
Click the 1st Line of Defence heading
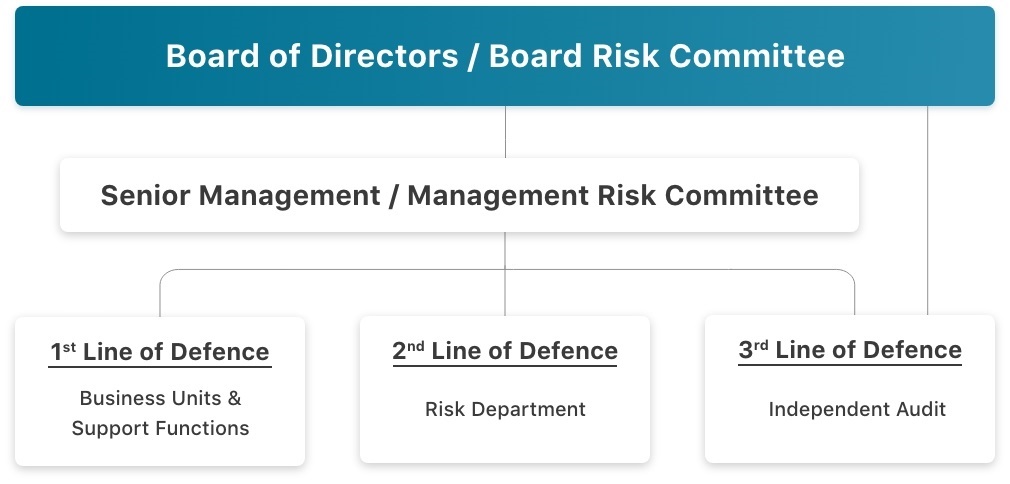pos(160,352)
